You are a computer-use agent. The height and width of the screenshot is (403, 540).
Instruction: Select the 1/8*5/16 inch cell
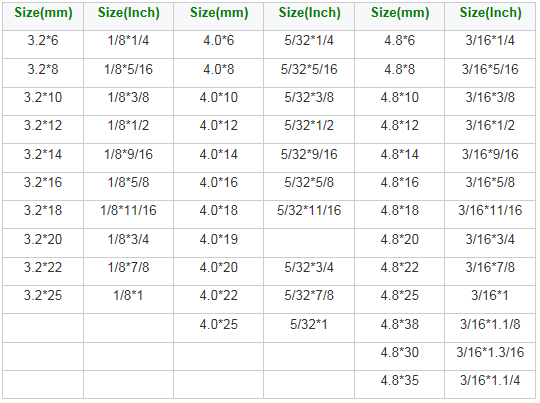(x=128, y=73)
